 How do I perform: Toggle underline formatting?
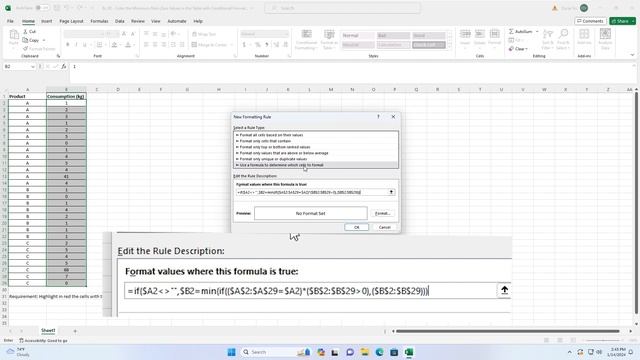click(84, 44)
